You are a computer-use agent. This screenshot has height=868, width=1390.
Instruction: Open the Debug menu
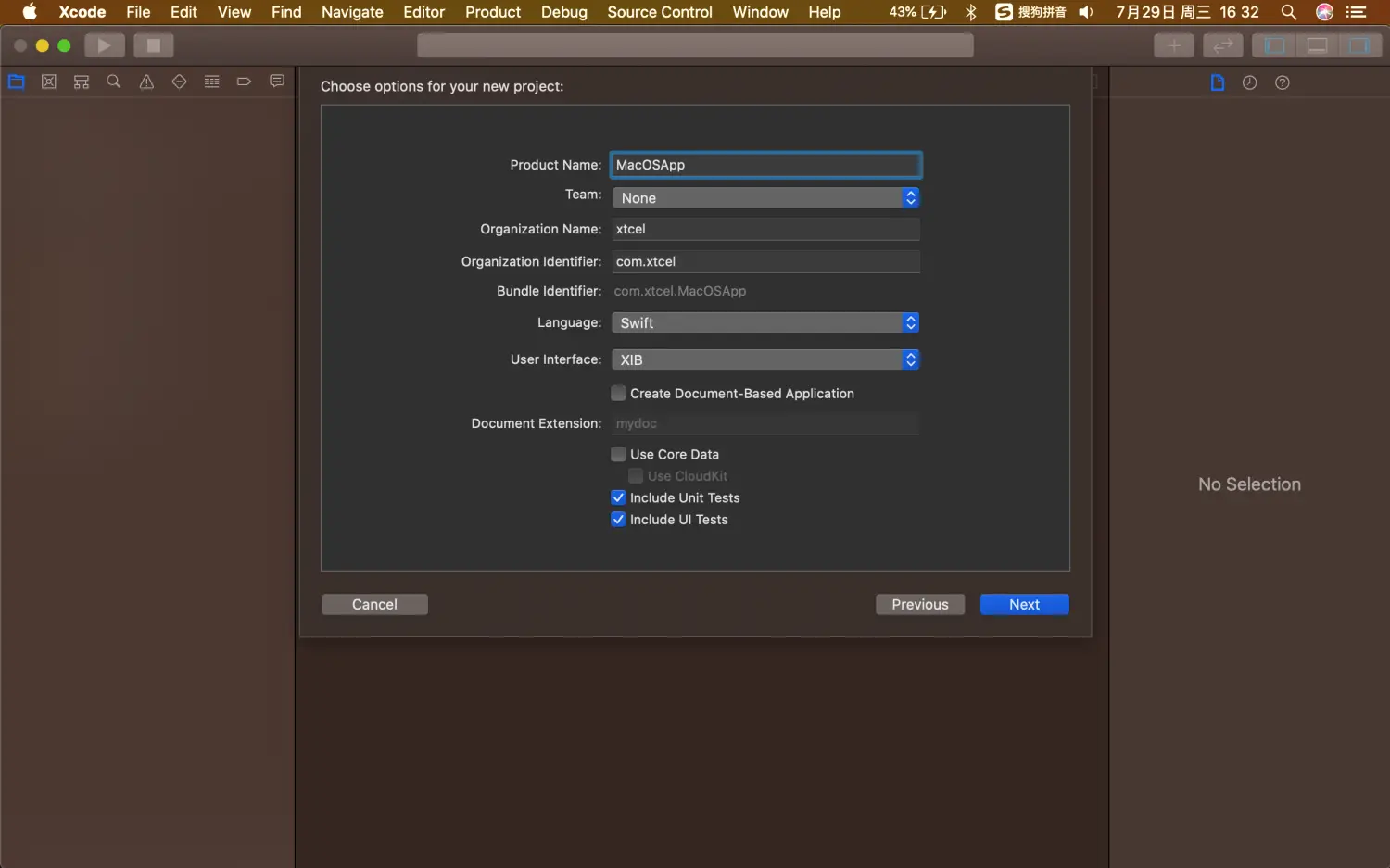(x=564, y=12)
